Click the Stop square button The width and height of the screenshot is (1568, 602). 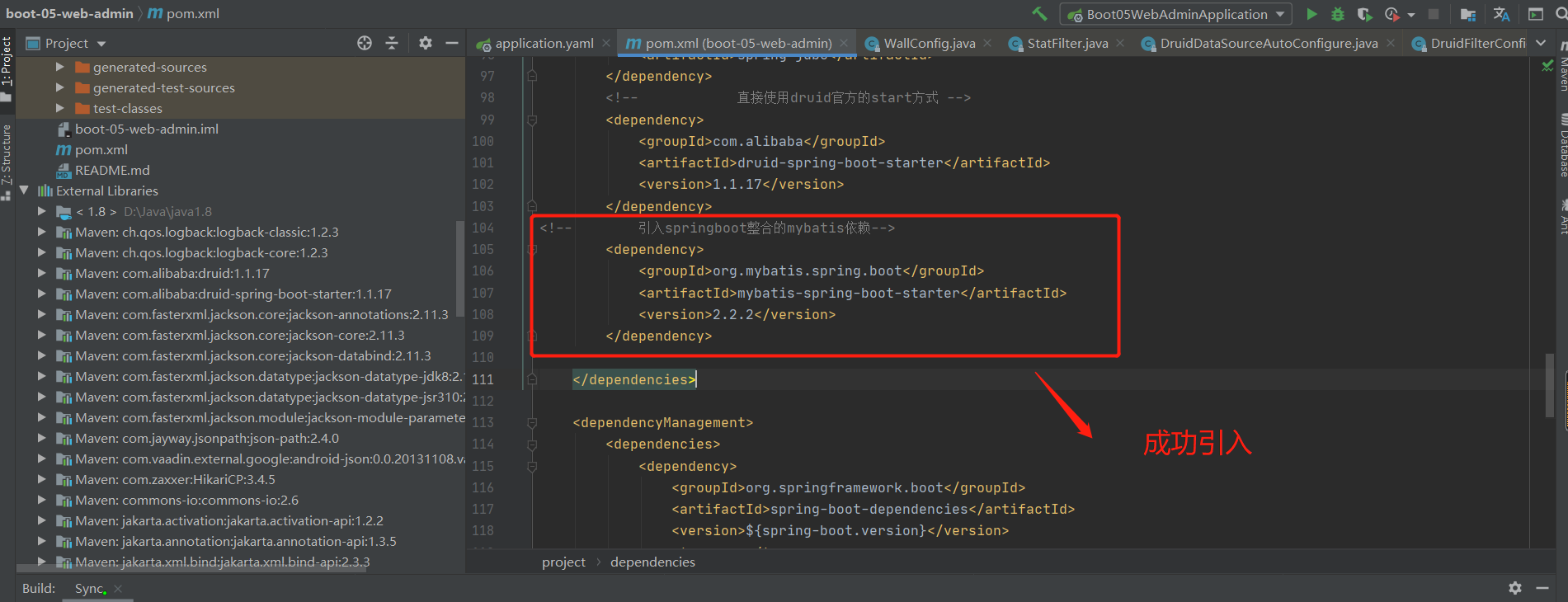point(1434,14)
